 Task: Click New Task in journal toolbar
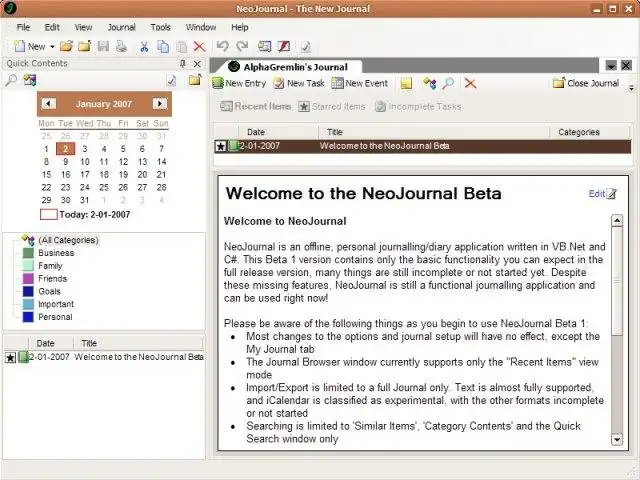299,83
